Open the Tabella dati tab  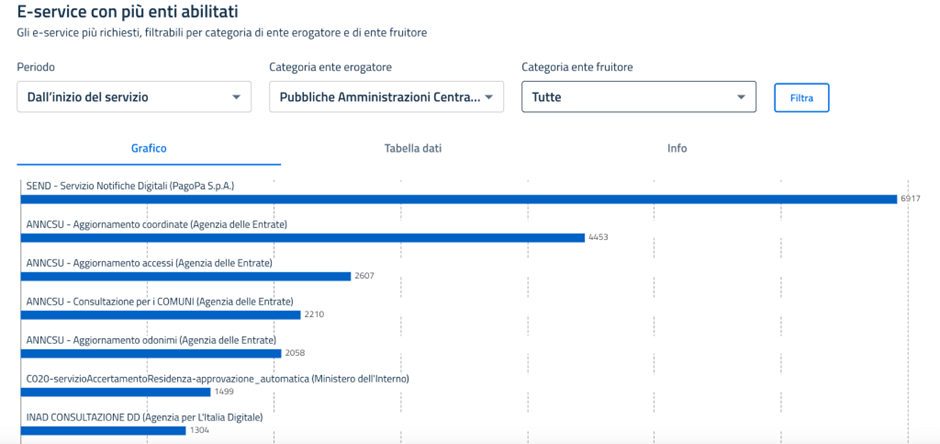click(413, 148)
